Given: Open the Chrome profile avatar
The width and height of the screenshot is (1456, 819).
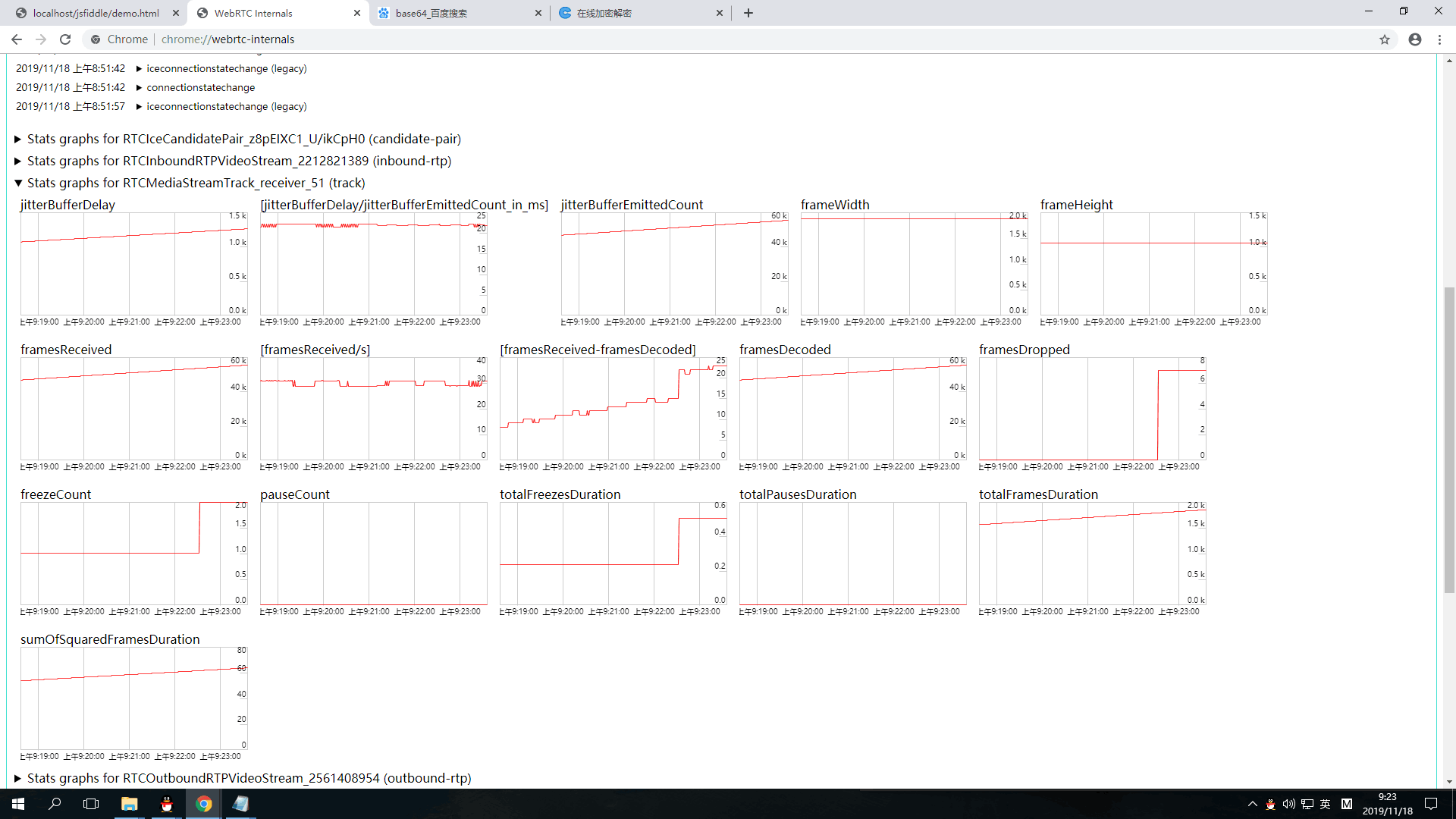Looking at the screenshot, I should 1414,39.
